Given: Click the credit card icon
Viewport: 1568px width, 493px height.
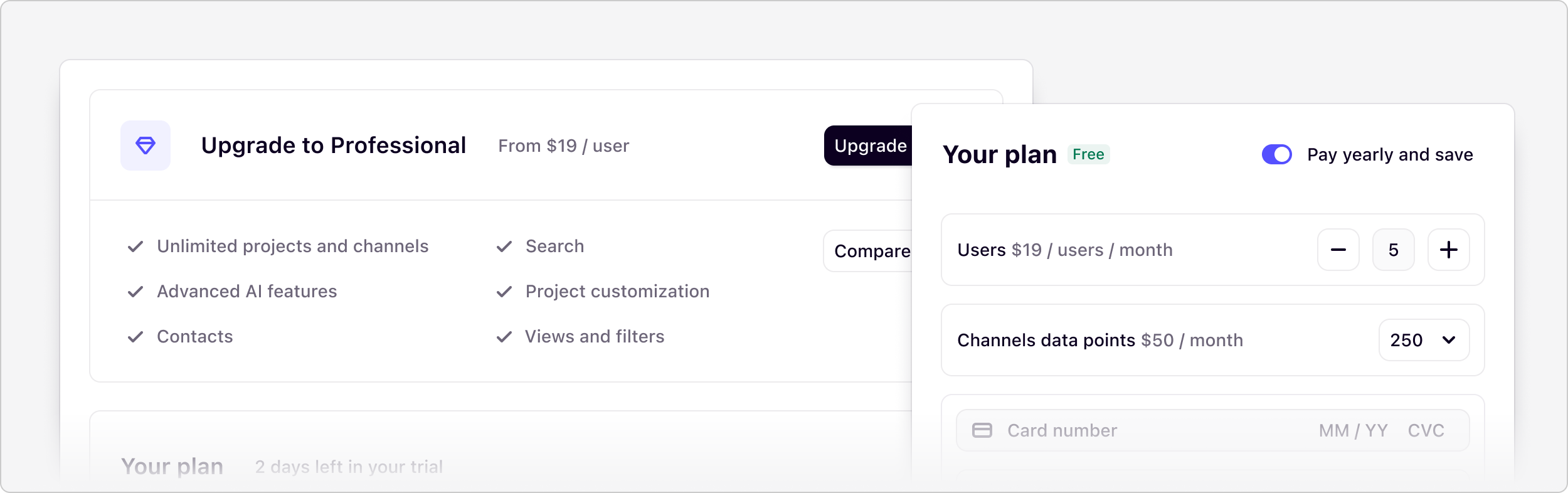Looking at the screenshot, I should tap(982, 430).
